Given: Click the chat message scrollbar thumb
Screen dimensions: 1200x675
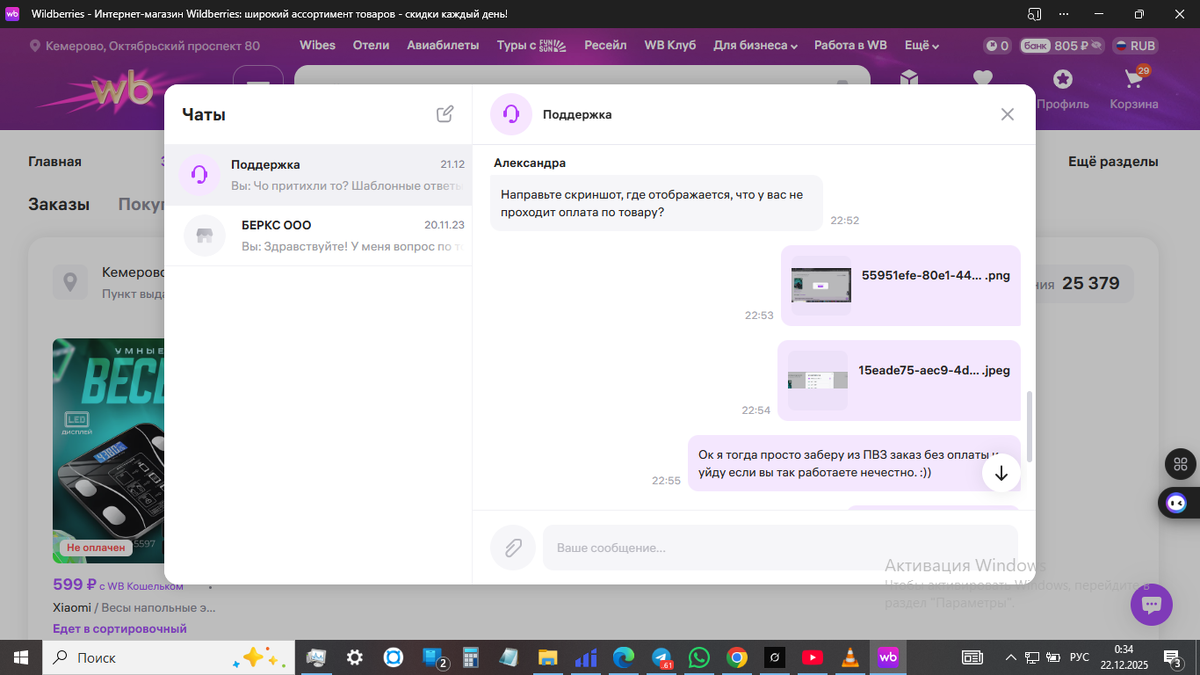Looking at the screenshot, I should coord(1029,427).
